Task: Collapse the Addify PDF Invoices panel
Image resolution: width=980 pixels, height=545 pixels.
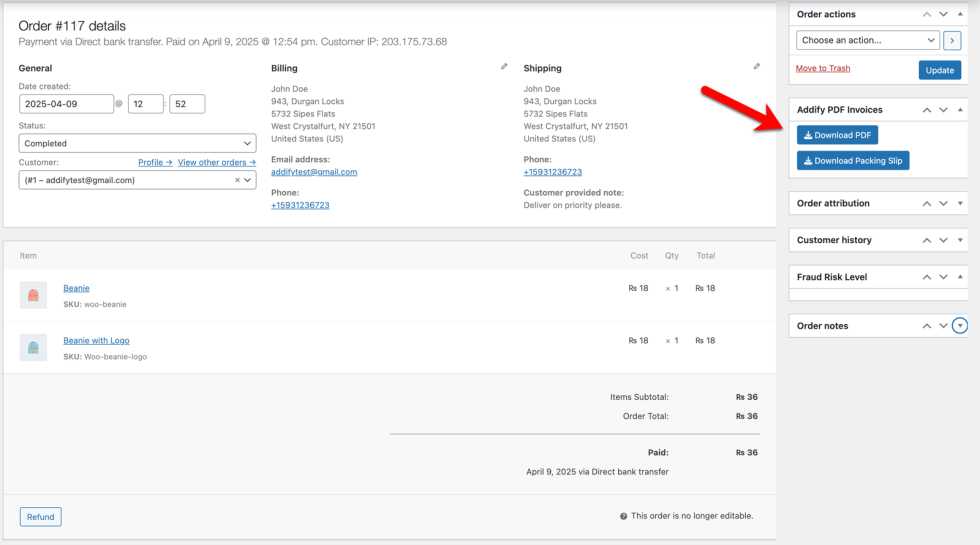Action: pyautogui.click(x=960, y=110)
